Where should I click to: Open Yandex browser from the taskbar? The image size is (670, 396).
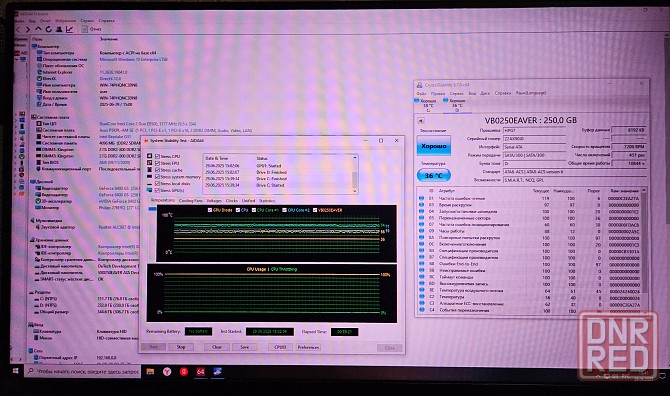point(167,372)
